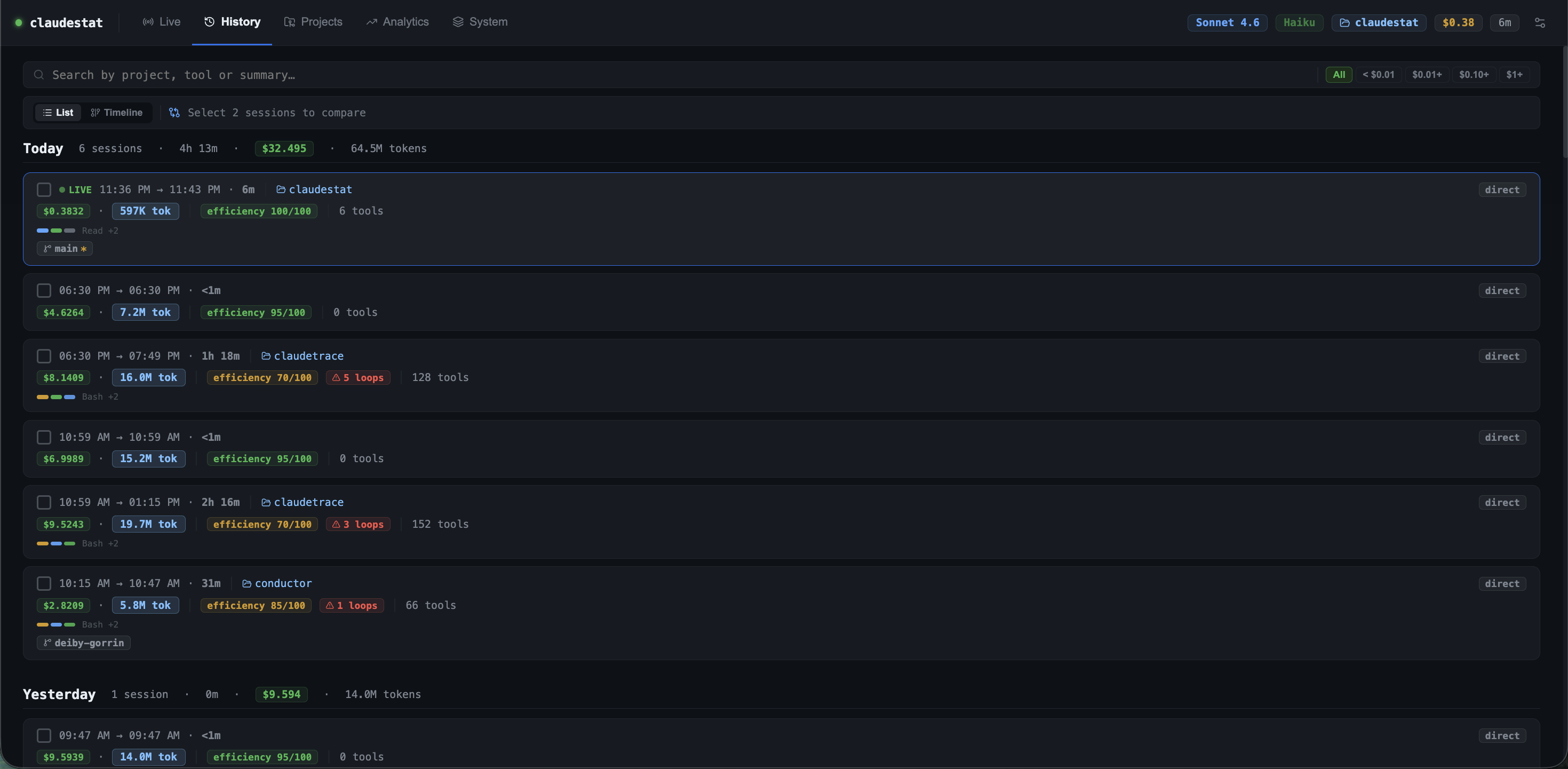
Task: Click the 7.2M tok badge
Action: 146,312
